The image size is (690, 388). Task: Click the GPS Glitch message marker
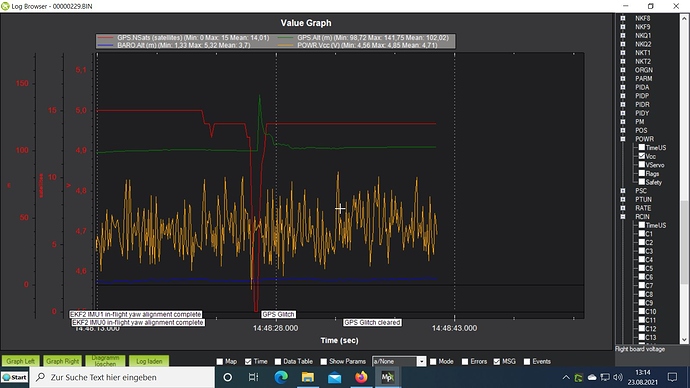[278, 315]
